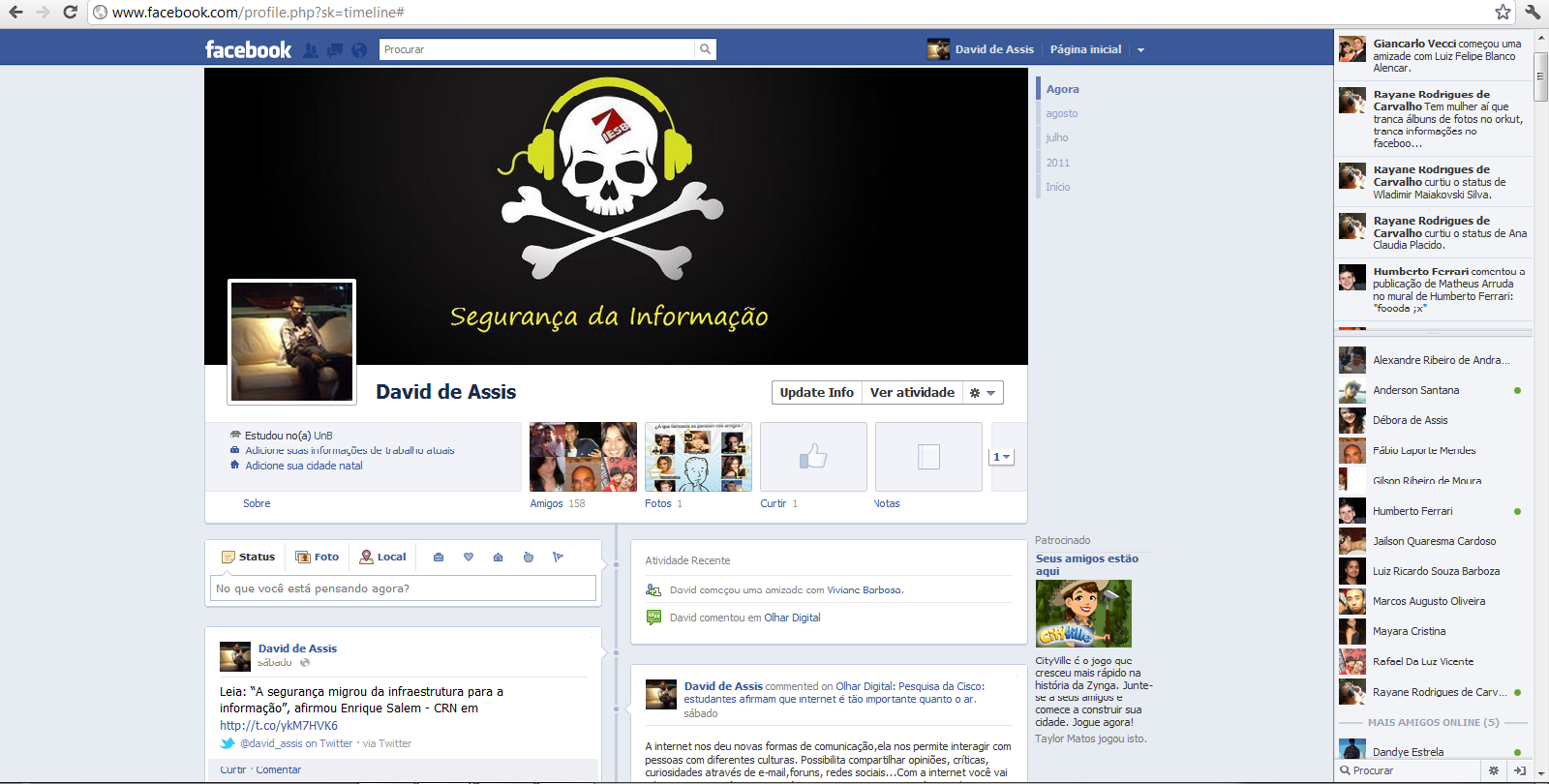Screen dimensions: 1549x784
Task: Click the friendship icon beside Viviane Barbosa activity
Action: pyautogui.click(x=653, y=590)
